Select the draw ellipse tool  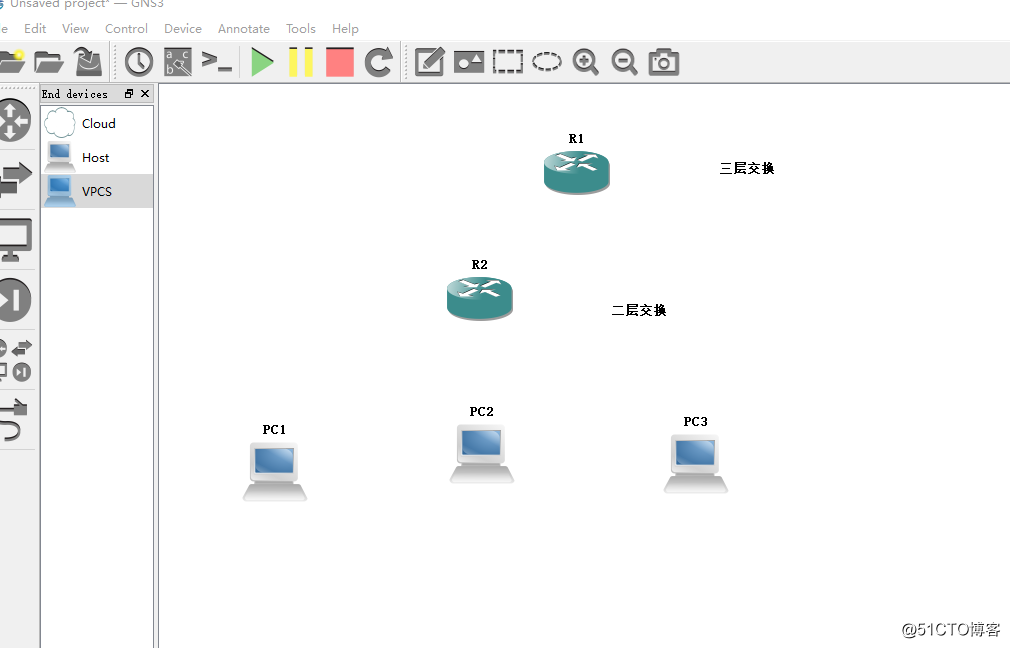(547, 62)
